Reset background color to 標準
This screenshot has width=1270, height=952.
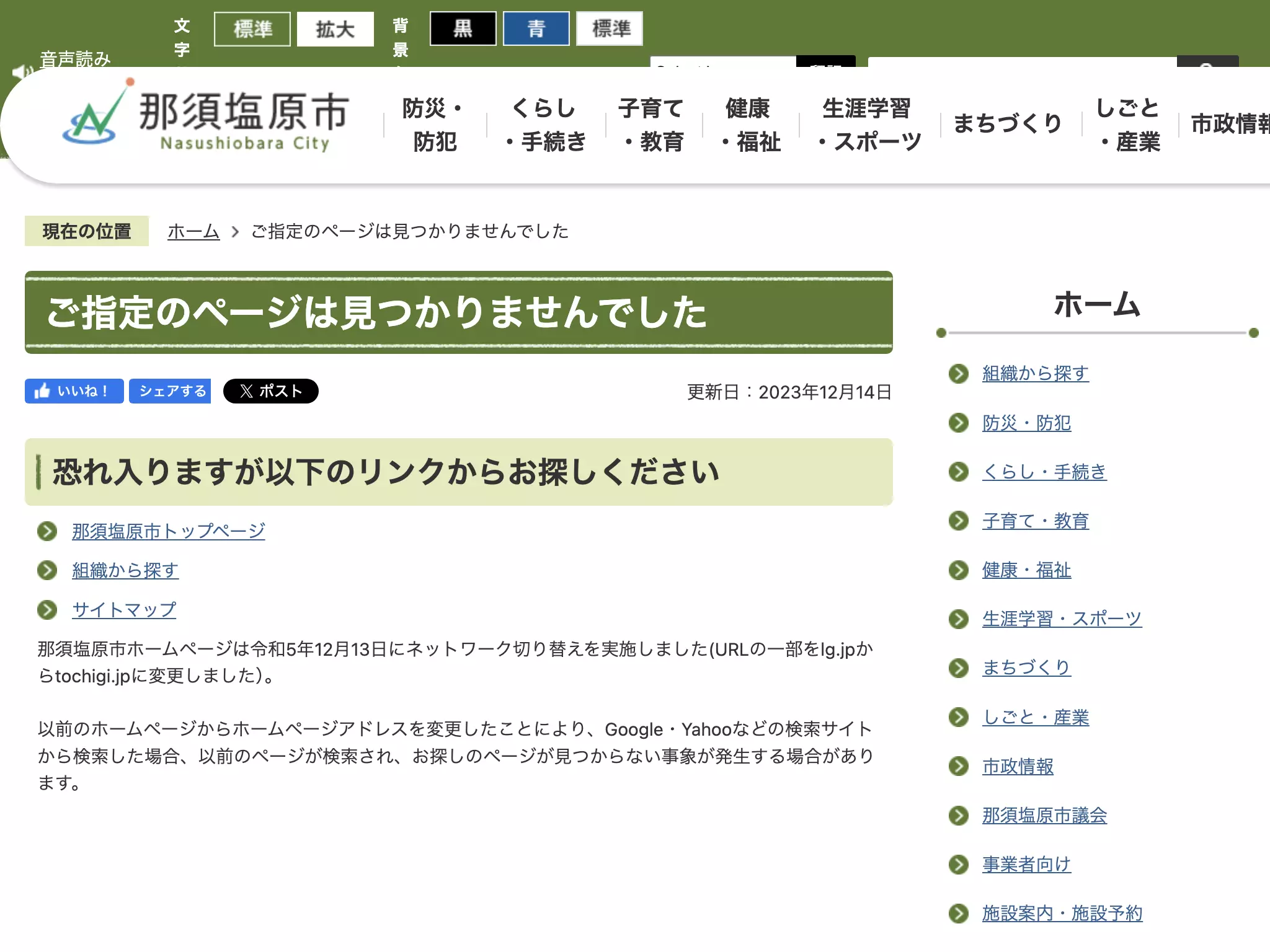pyautogui.click(x=610, y=29)
